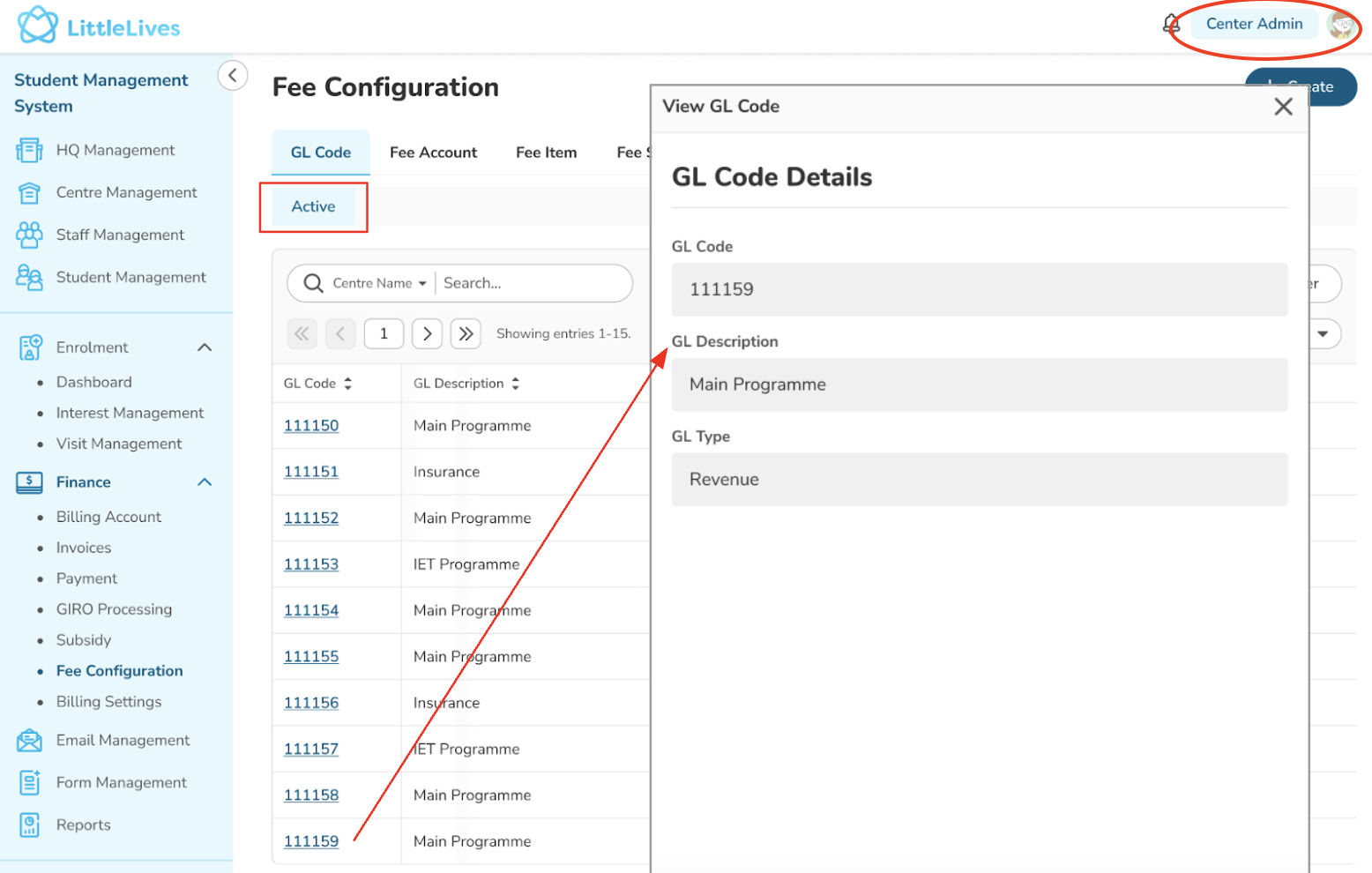
Task: Click the LittleLives logo
Action: point(99,26)
